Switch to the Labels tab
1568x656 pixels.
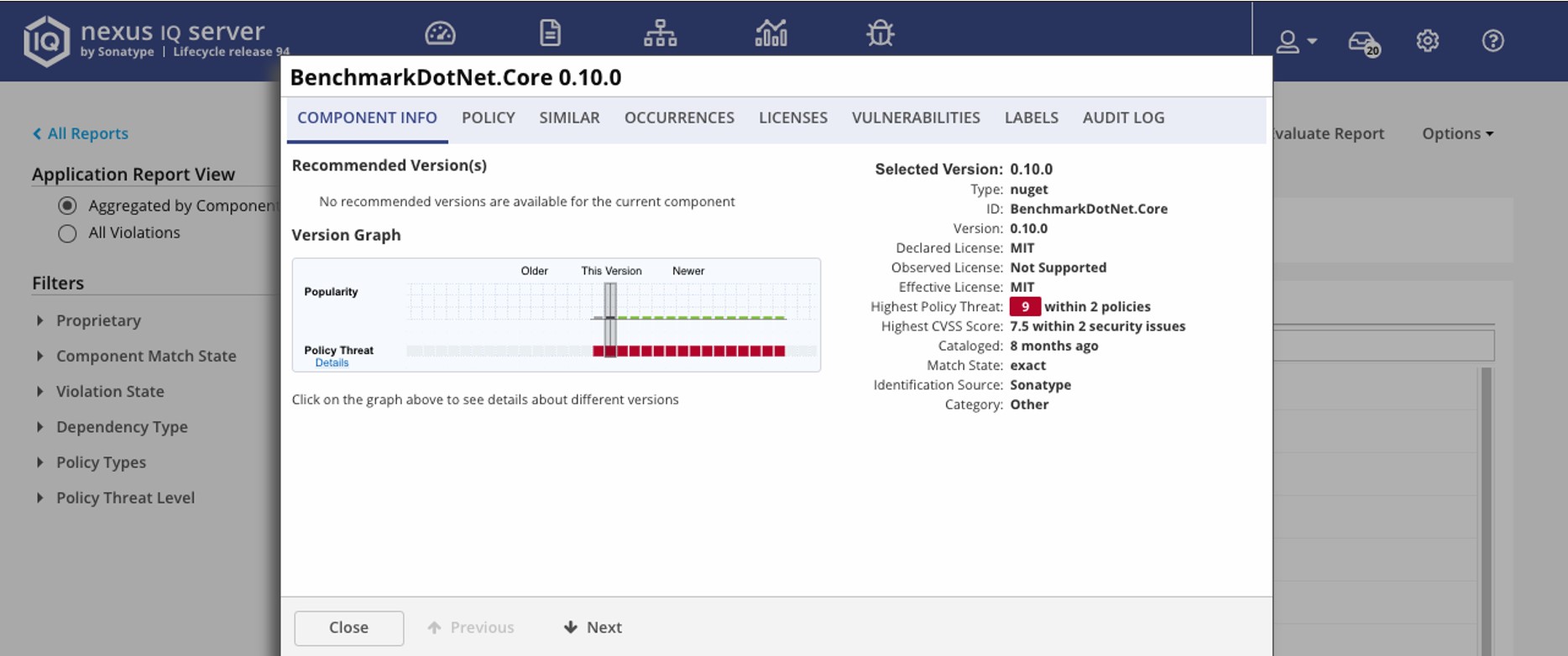click(x=1032, y=118)
